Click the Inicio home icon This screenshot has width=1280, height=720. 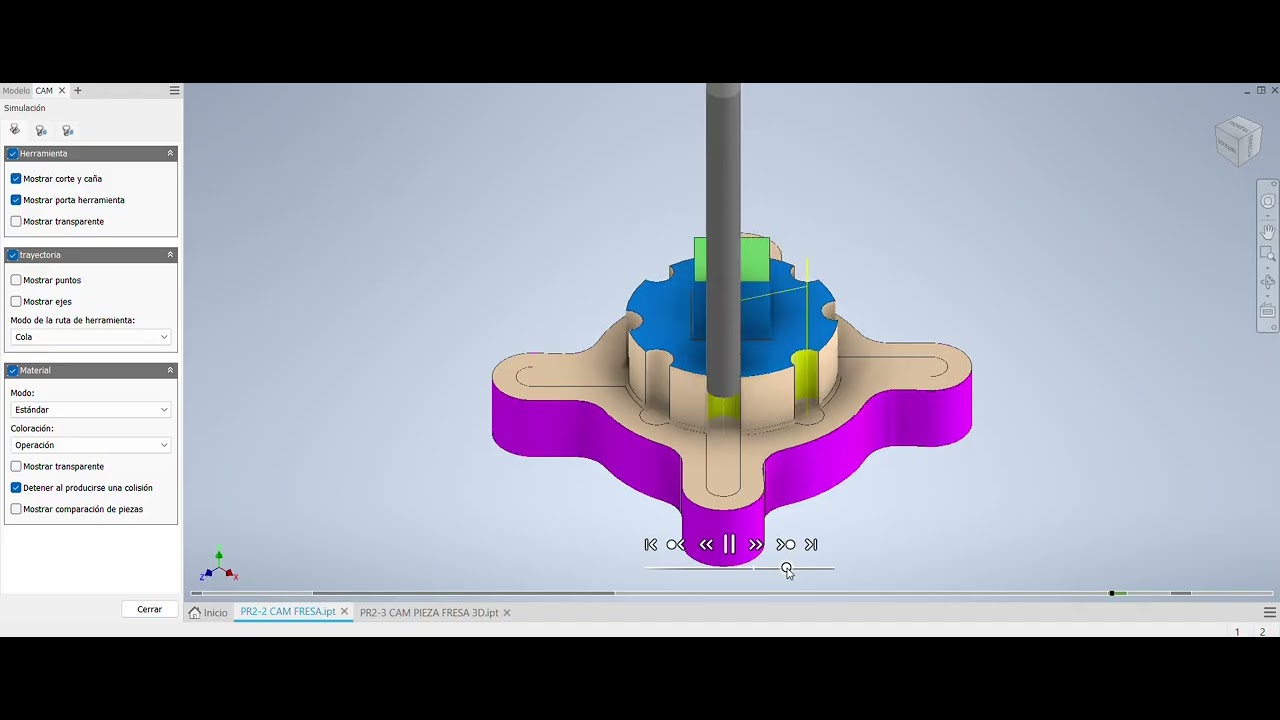195,612
